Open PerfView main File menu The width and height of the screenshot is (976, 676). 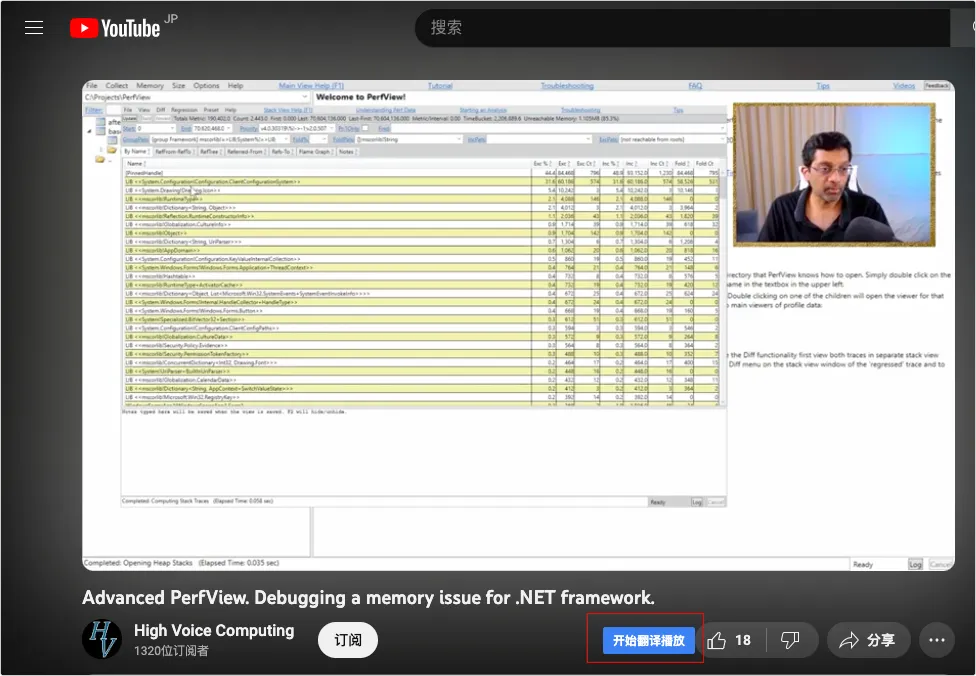[x=92, y=85]
